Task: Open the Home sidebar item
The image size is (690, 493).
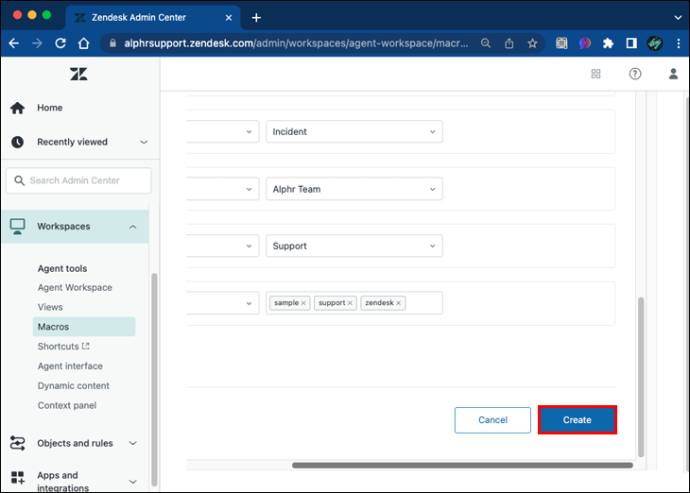Action: pyautogui.click(x=50, y=108)
